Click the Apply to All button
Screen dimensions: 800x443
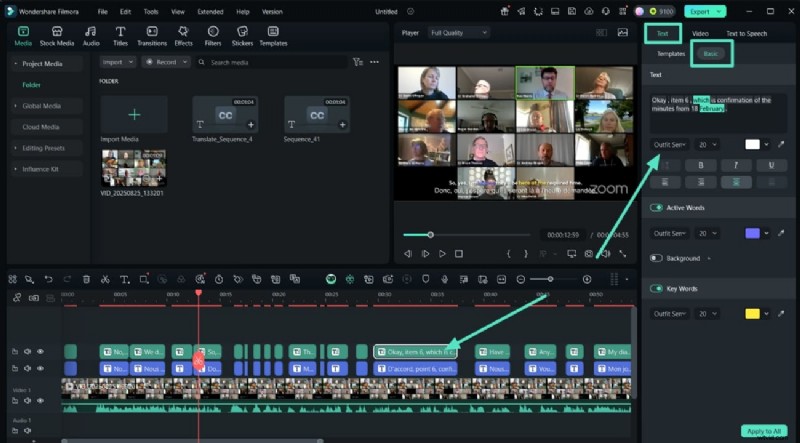point(763,430)
